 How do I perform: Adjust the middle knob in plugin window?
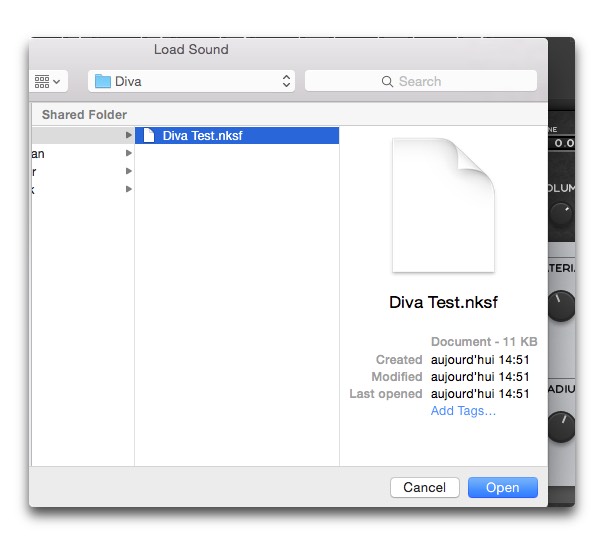click(562, 306)
